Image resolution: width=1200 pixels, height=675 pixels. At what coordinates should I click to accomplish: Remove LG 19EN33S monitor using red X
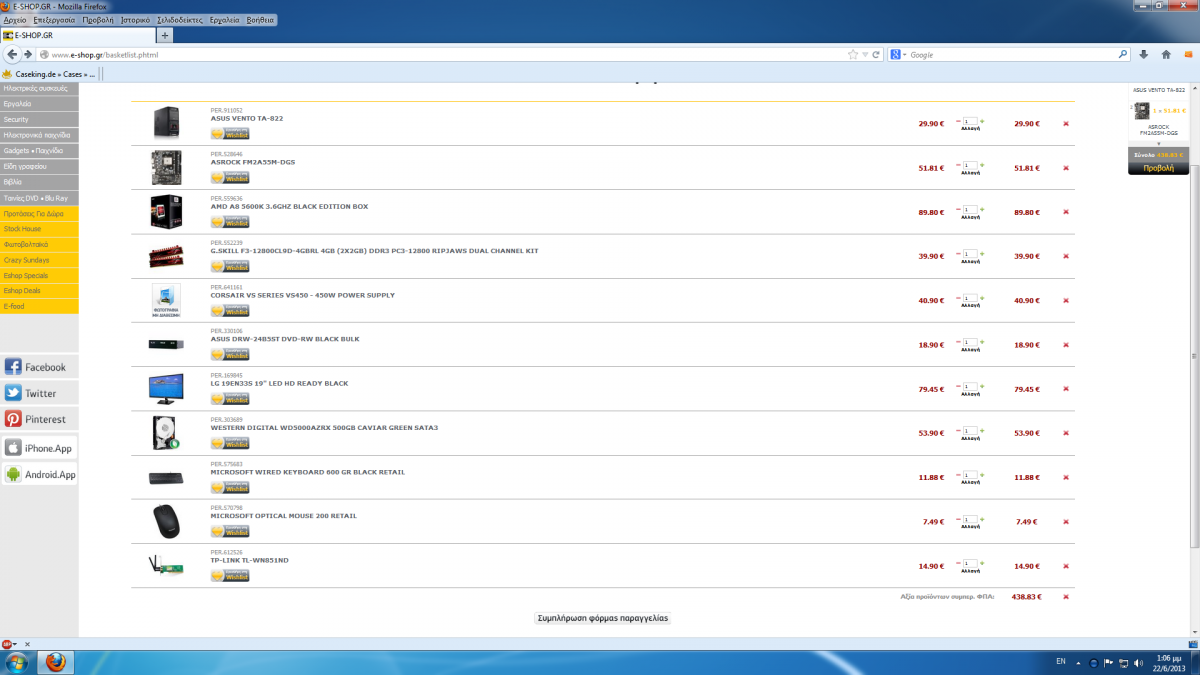1066,389
